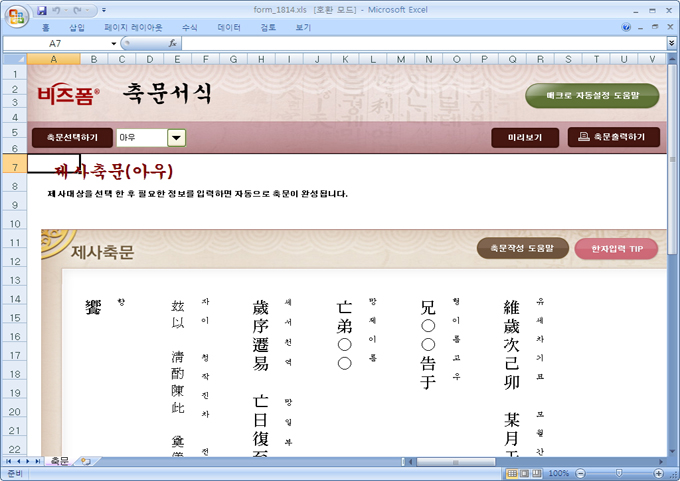Image resolution: width=680 pixels, height=481 pixels.
Task: Click the zoom slider handle
Action: 619,473
